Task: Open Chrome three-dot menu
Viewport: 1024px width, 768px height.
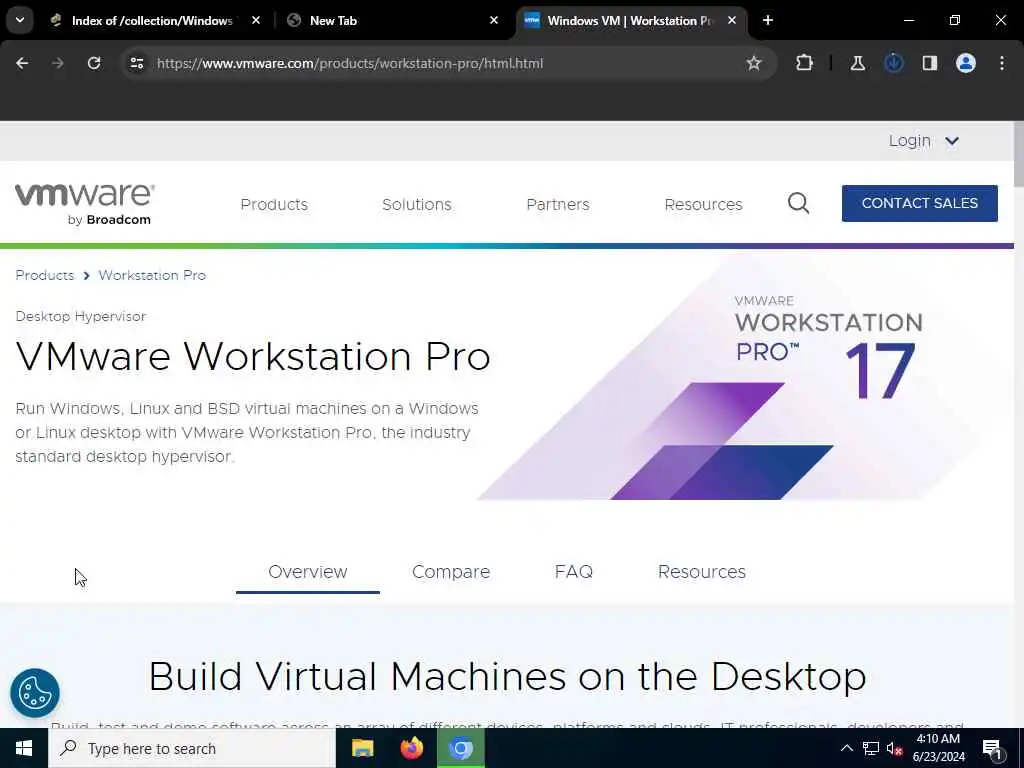Action: click(1002, 63)
